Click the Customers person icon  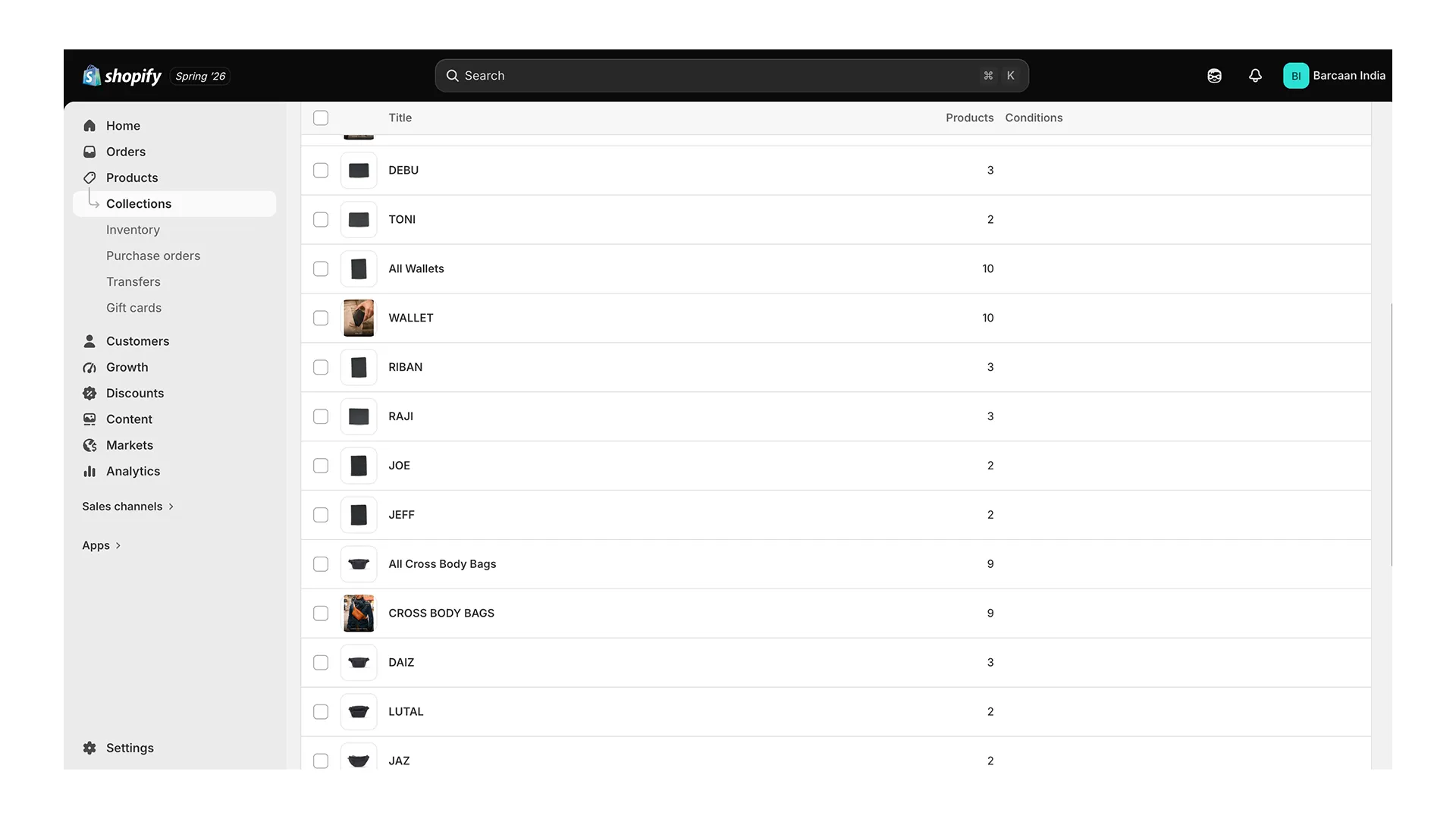point(89,341)
